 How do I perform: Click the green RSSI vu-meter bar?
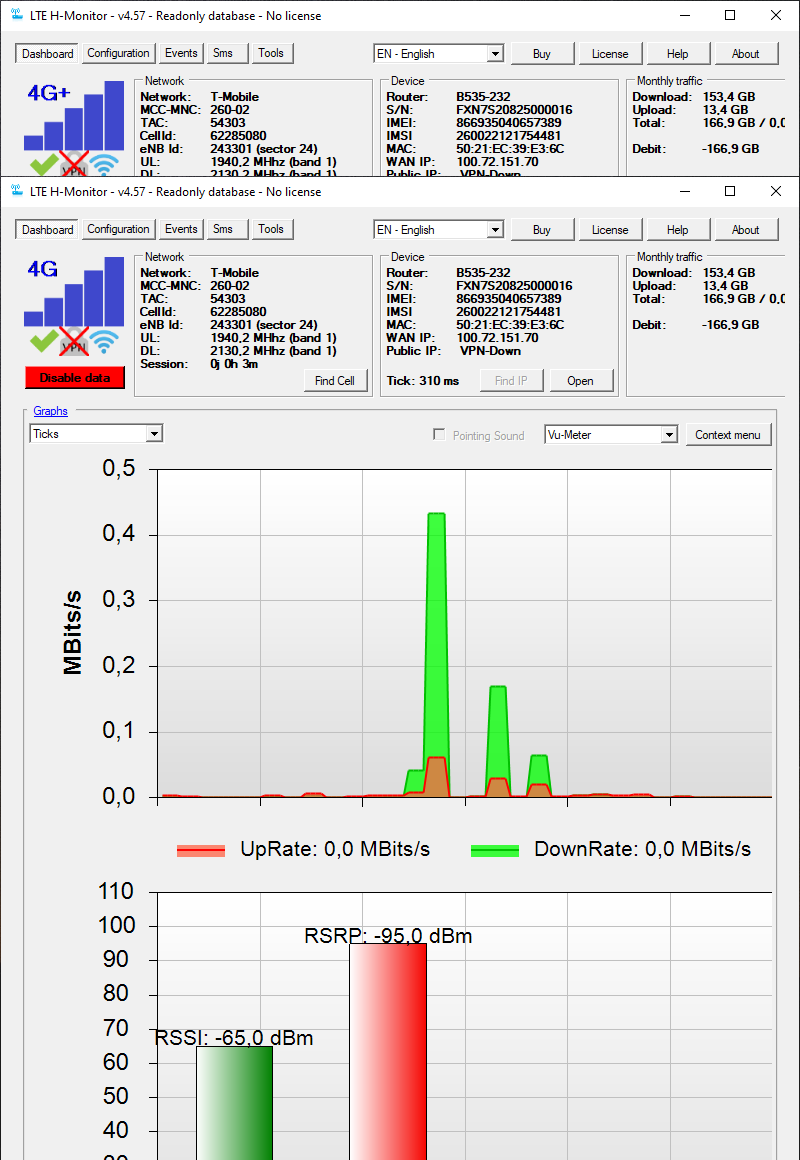pyautogui.click(x=235, y=1102)
